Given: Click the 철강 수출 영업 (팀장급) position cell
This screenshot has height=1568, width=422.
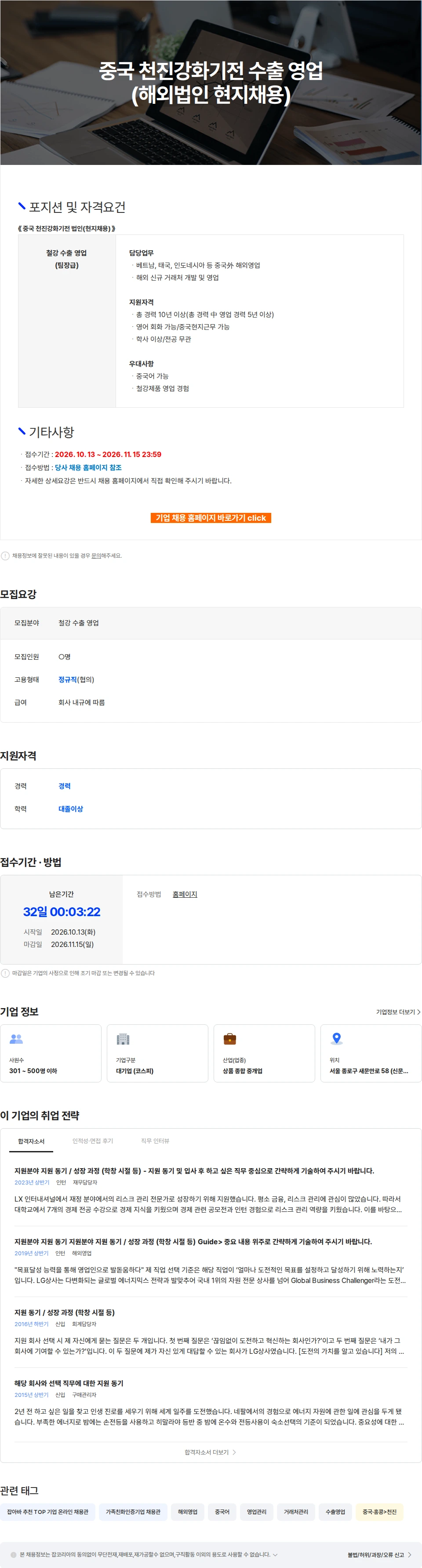Looking at the screenshot, I should click(67, 321).
